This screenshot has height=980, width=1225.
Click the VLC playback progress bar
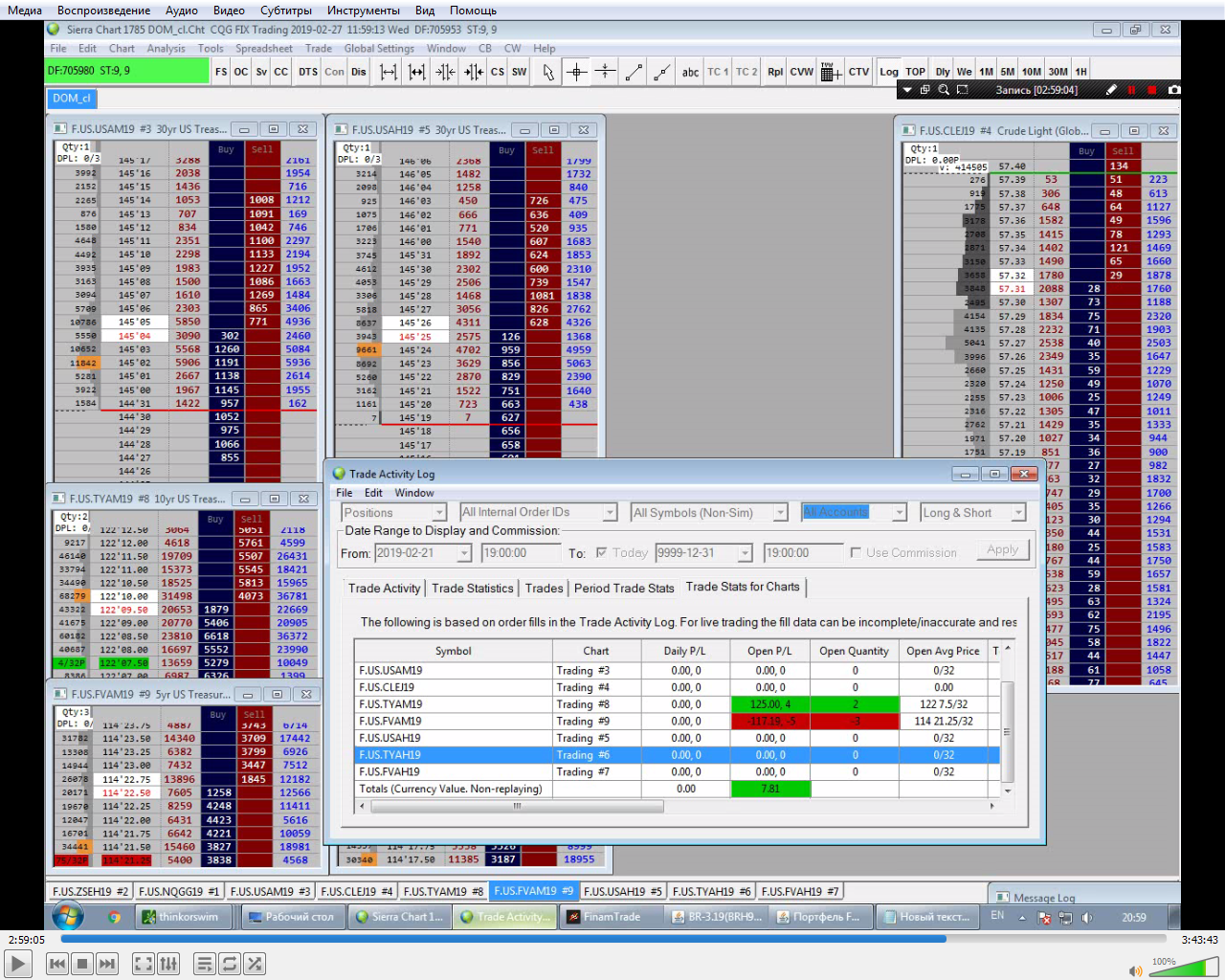612,940
